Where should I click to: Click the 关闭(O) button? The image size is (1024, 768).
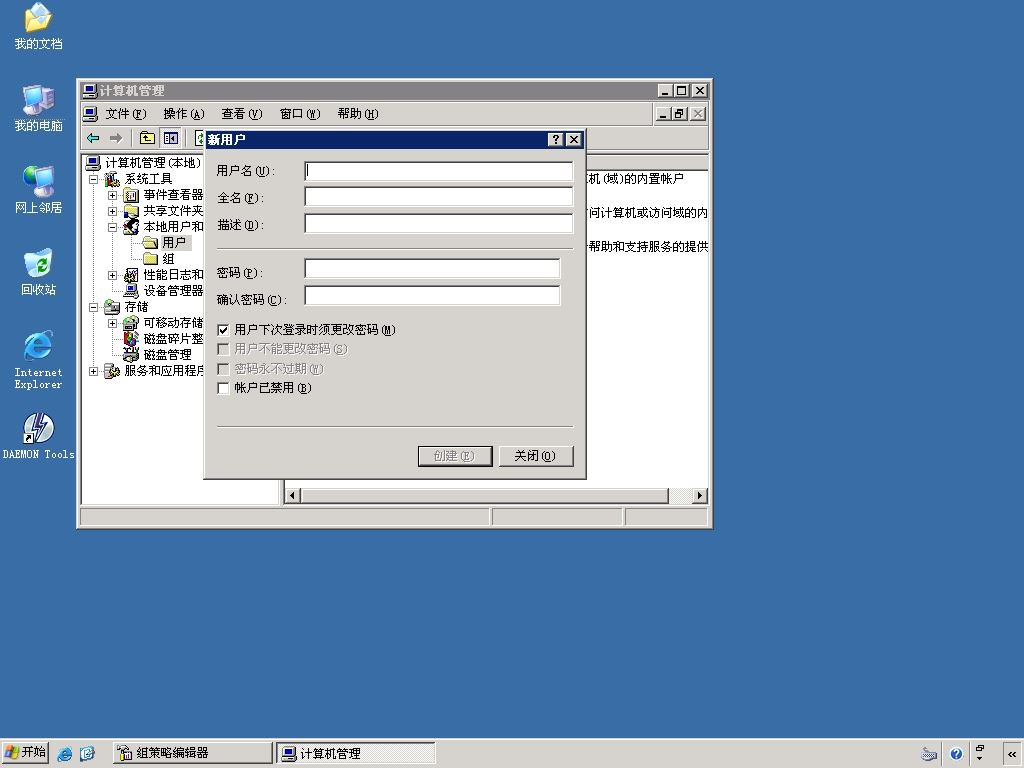click(536, 456)
